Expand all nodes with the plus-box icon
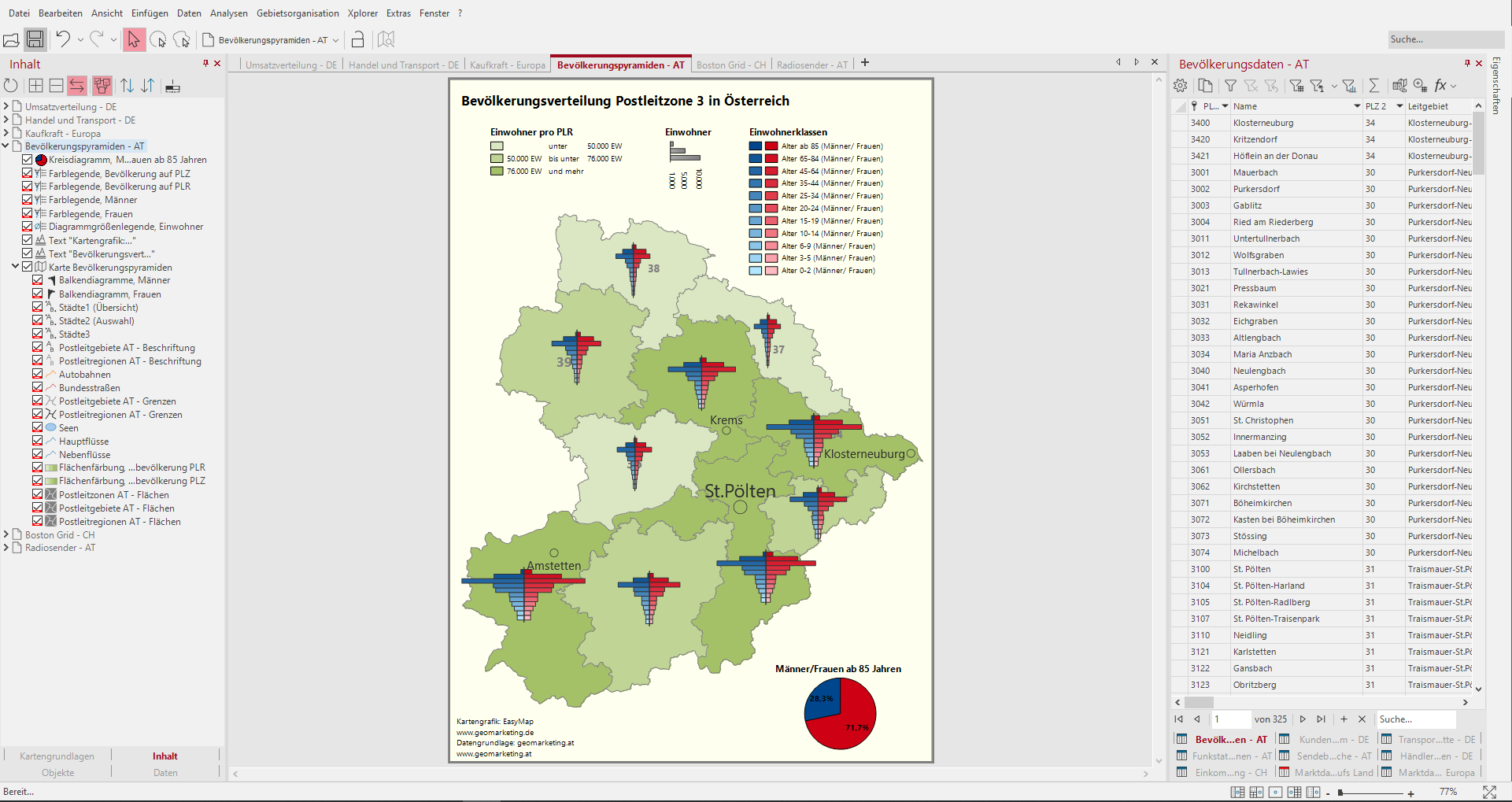This screenshot has width=1512, height=802. click(x=35, y=86)
